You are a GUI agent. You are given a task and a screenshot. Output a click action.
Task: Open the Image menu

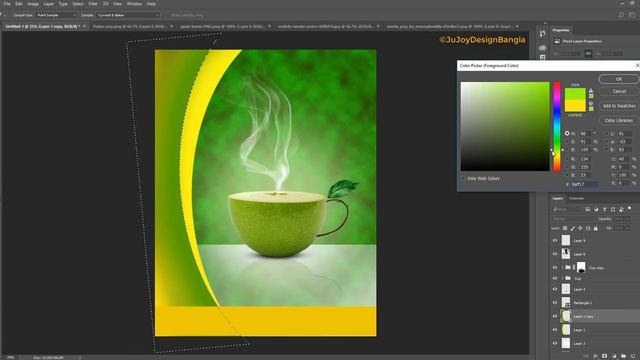point(33,4)
